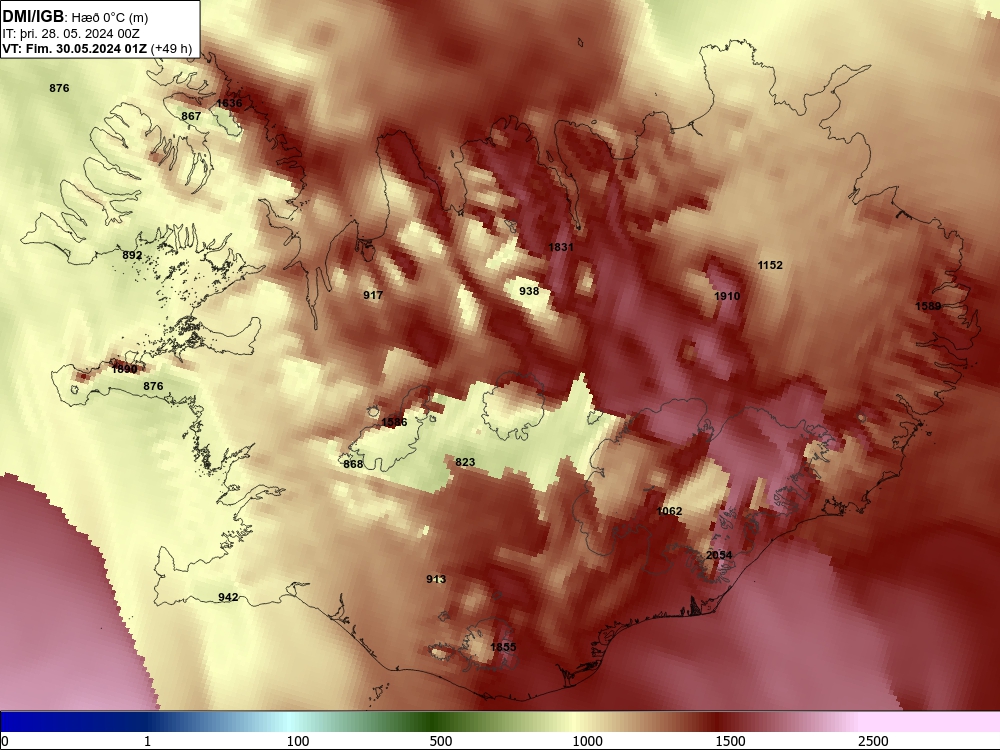
Task: Select the IT: þri. 28. 05. 2024 00Z line
Action: (x=71, y=34)
